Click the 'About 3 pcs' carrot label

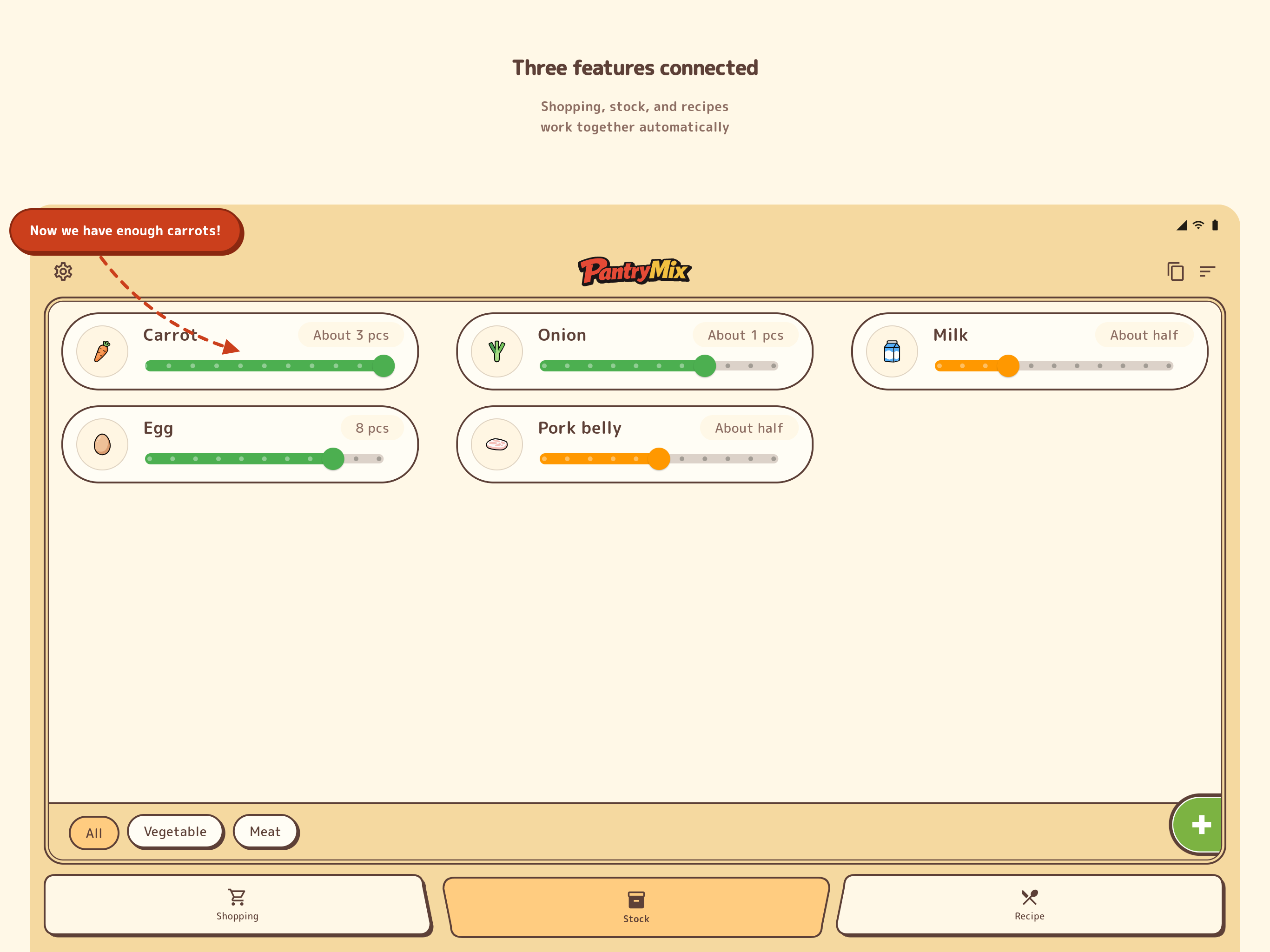[x=351, y=335]
